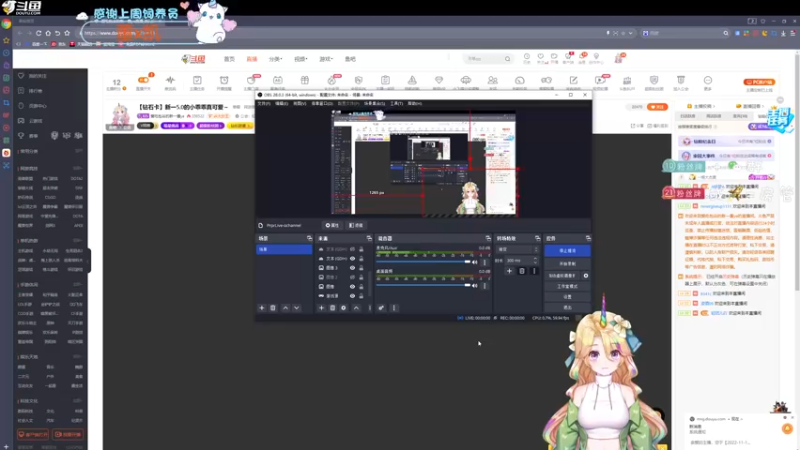Screen dimensions: 800x450
Task: Click the alarm clock icon in Douyu toolbar
Action: tap(224, 82)
